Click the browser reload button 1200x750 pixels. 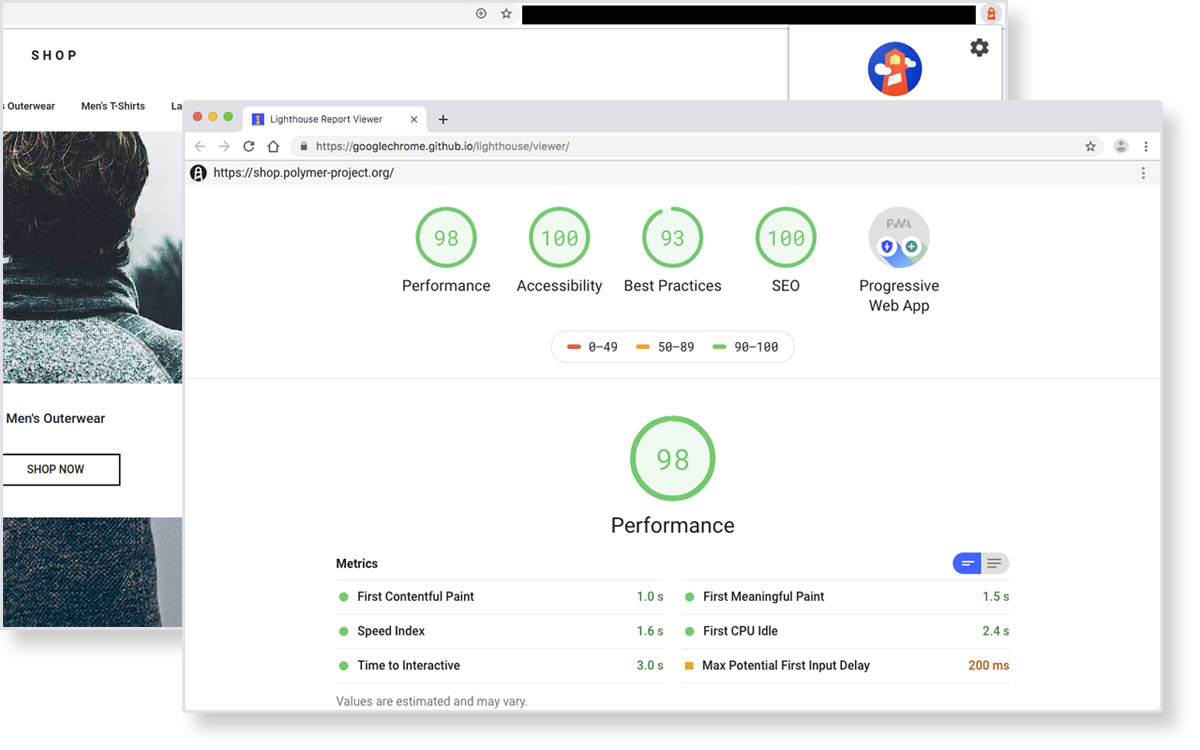coord(249,146)
